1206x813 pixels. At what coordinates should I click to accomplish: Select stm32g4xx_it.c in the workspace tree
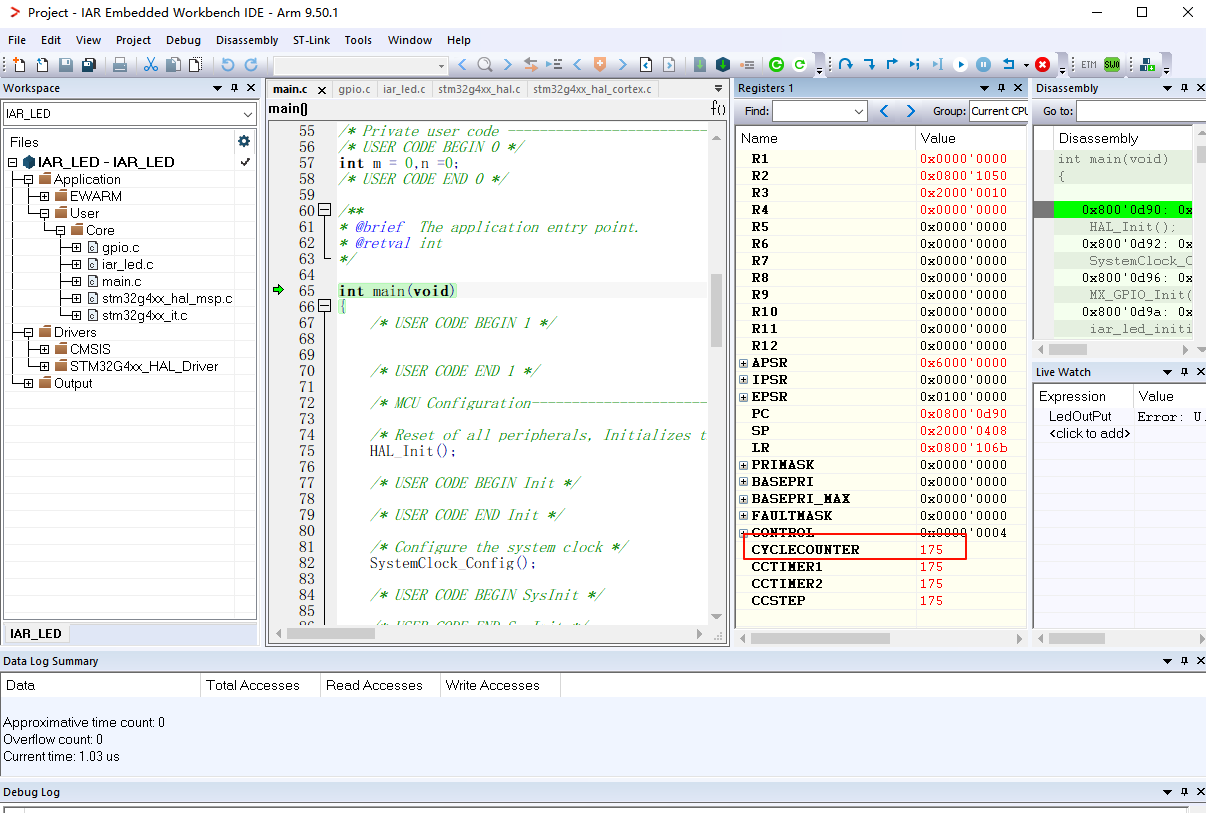(144, 315)
